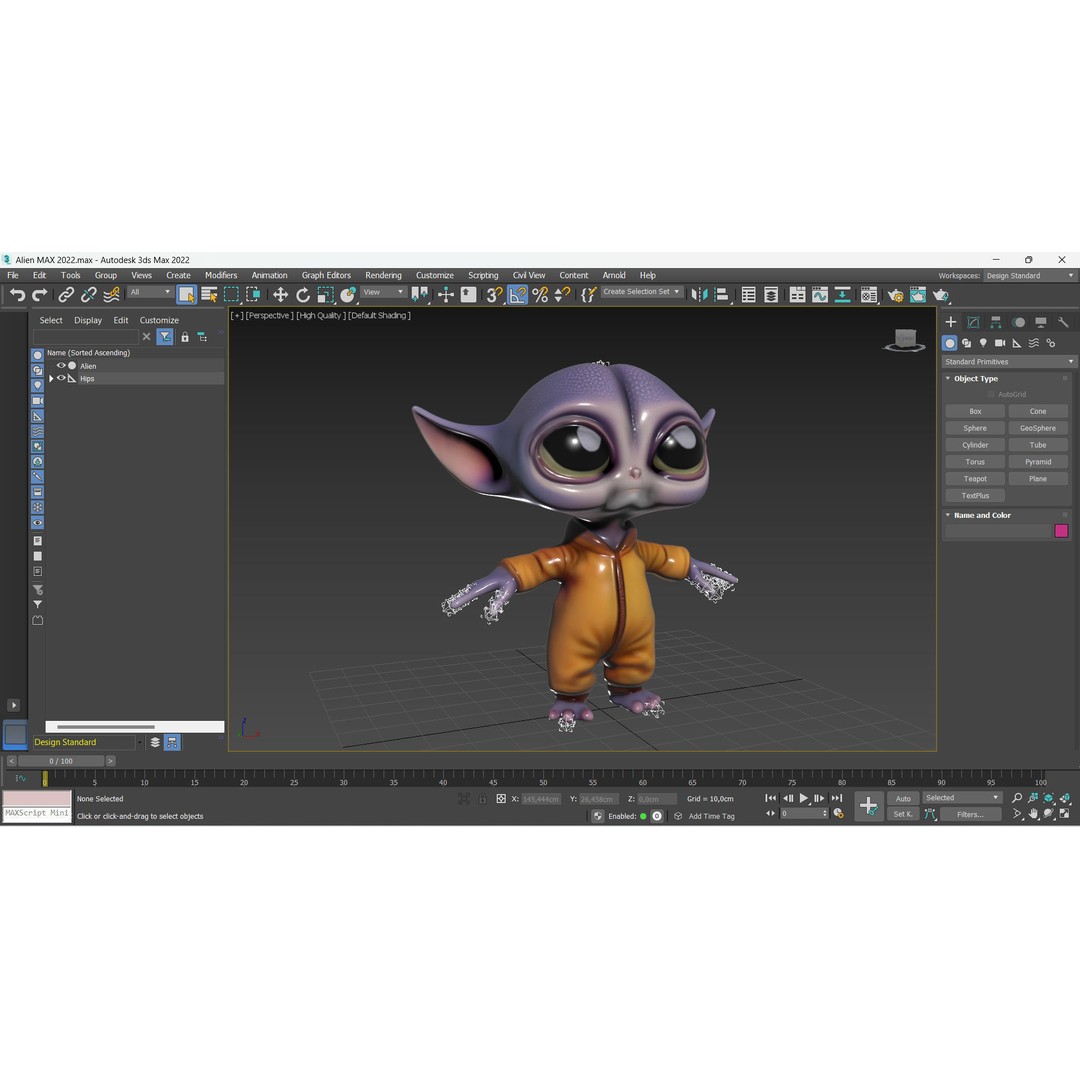Open the Rendered Frame Window icon
Image resolution: width=1080 pixels, height=1080 pixels.
tap(918, 295)
